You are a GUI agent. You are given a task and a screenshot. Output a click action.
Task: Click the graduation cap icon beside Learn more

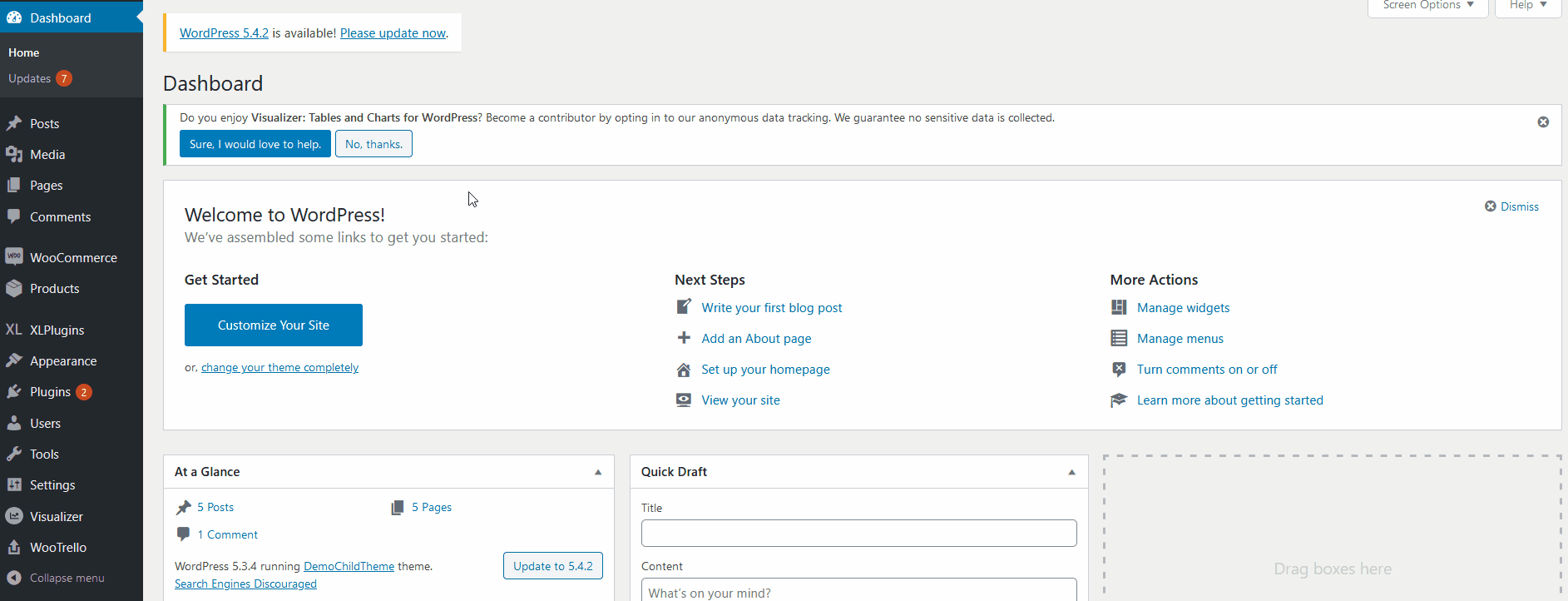[x=1119, y=400]
